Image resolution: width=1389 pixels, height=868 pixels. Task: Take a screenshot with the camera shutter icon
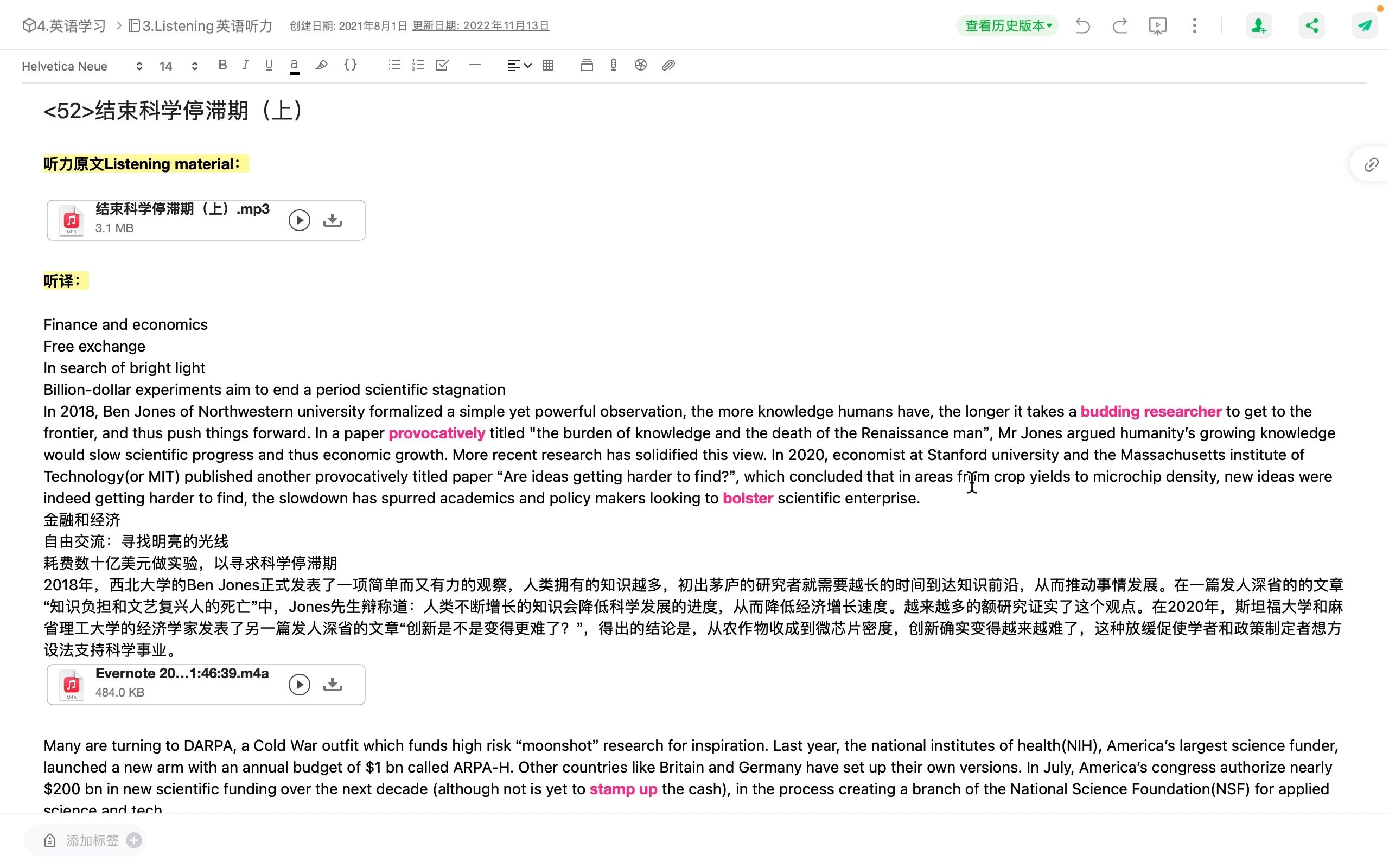click(641, 66)
